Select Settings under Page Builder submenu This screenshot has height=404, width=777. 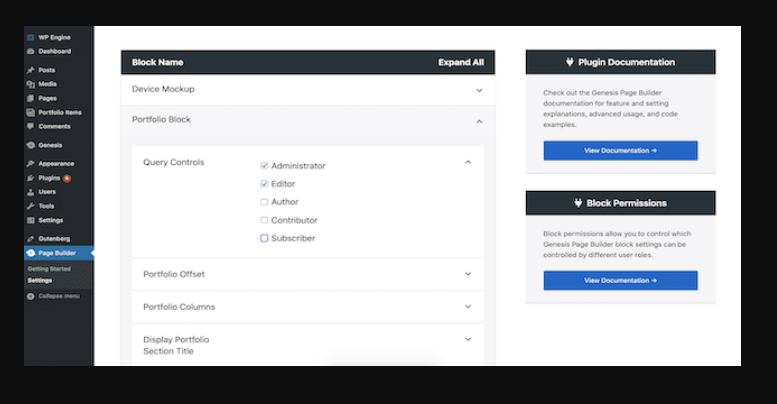pos(40,281)
